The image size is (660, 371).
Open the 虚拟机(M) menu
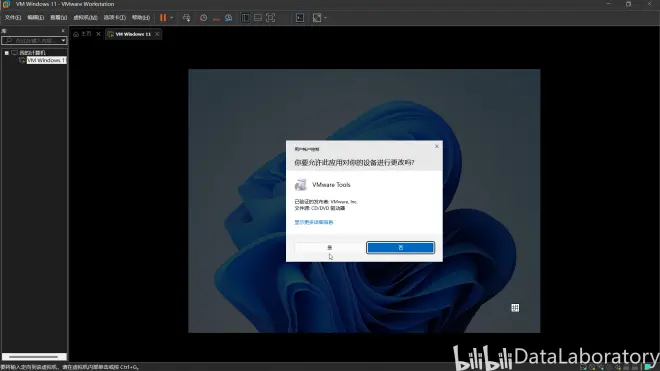tap(85, 18)
